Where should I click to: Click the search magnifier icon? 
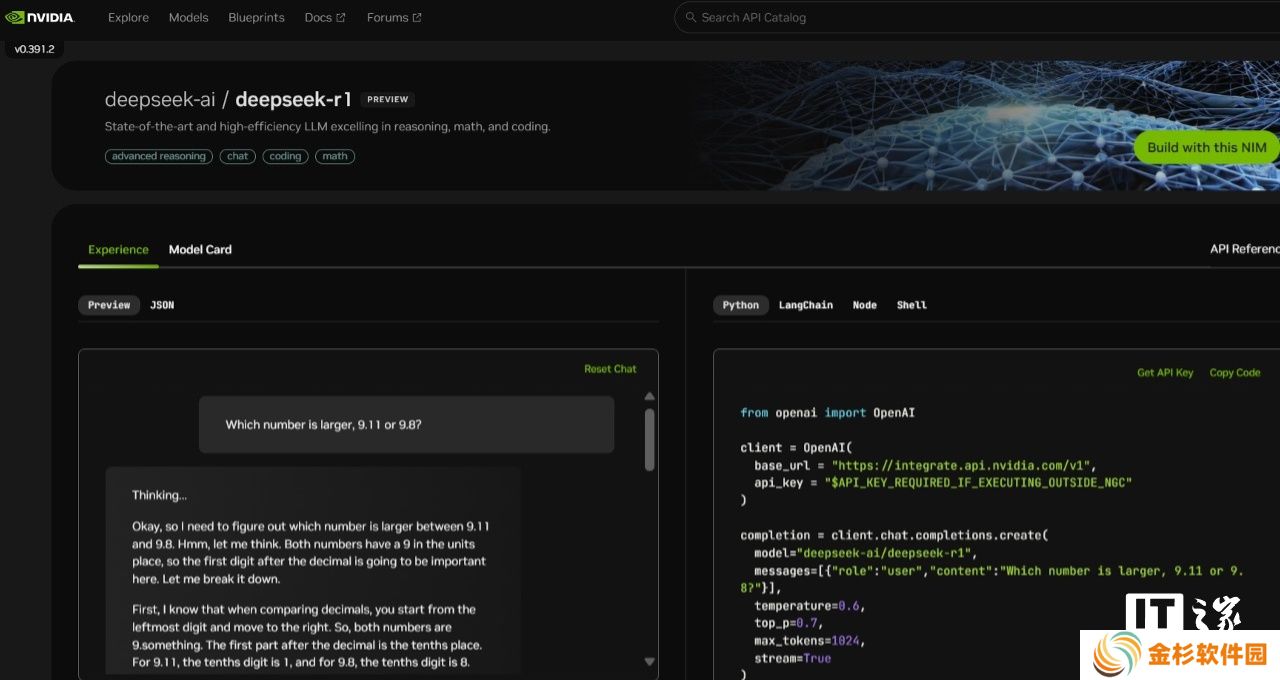pos(691,17)
